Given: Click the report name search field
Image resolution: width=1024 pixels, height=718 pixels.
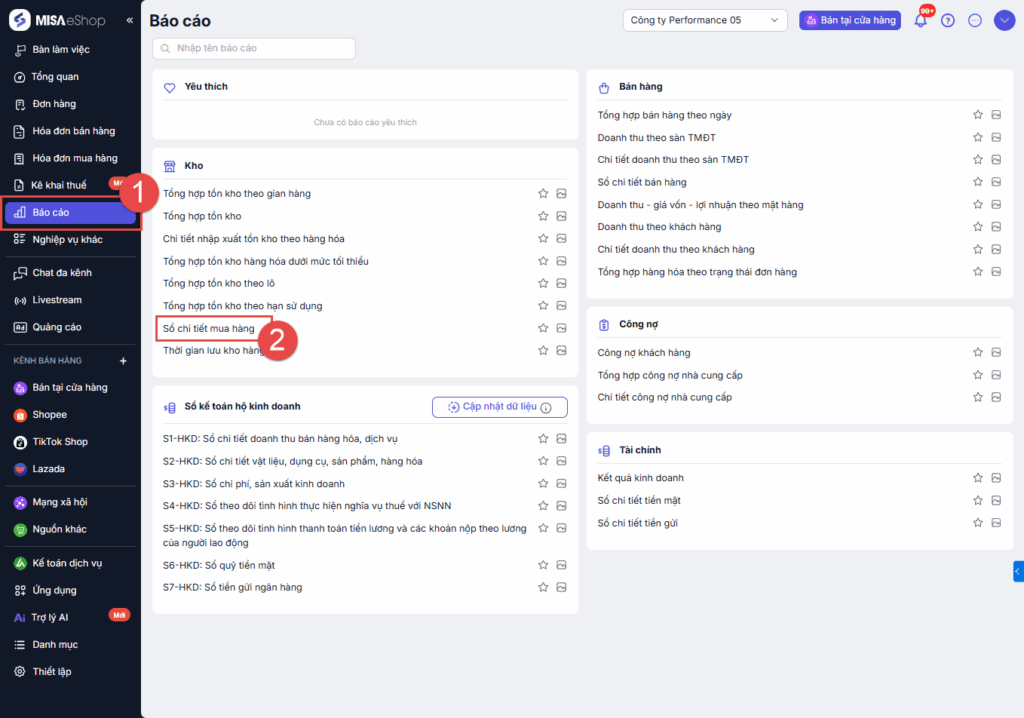Looking at the screenshot, I should pos(254,48).
